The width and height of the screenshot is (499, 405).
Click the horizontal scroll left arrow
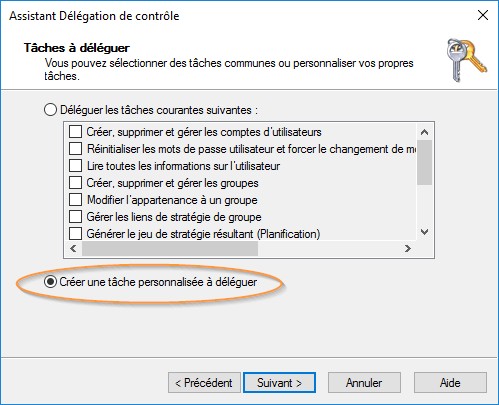[x=73, y=248]
